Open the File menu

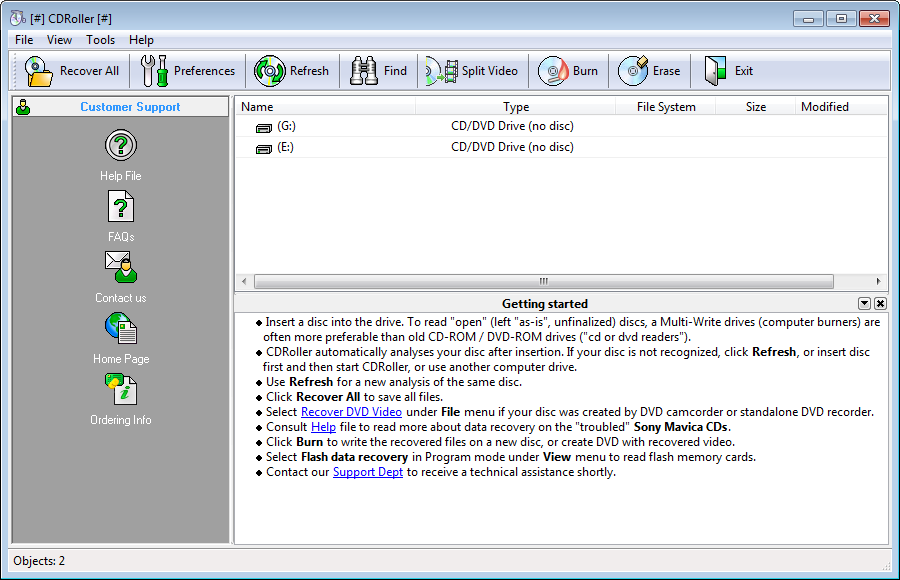pyautogui.click(x=24, y=40)
